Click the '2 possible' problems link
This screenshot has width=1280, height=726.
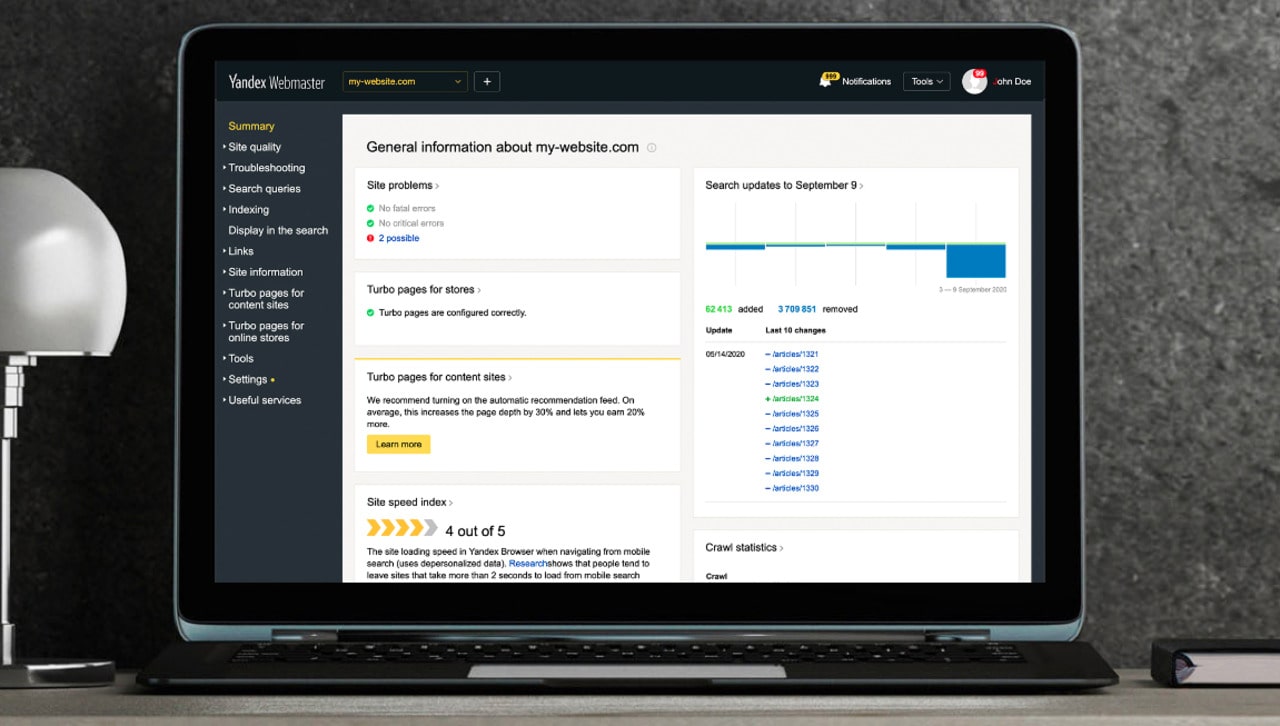(x=399, y=238)
